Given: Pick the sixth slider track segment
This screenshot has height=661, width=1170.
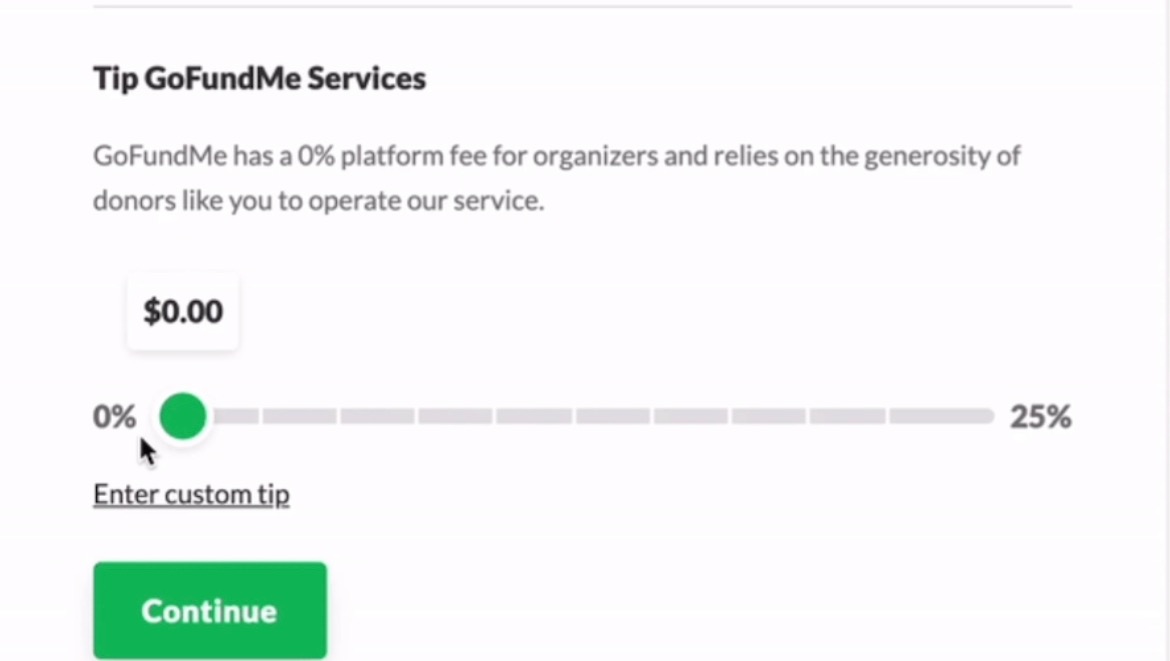Looking at the screenshot, I should click(x=613, y=416).
